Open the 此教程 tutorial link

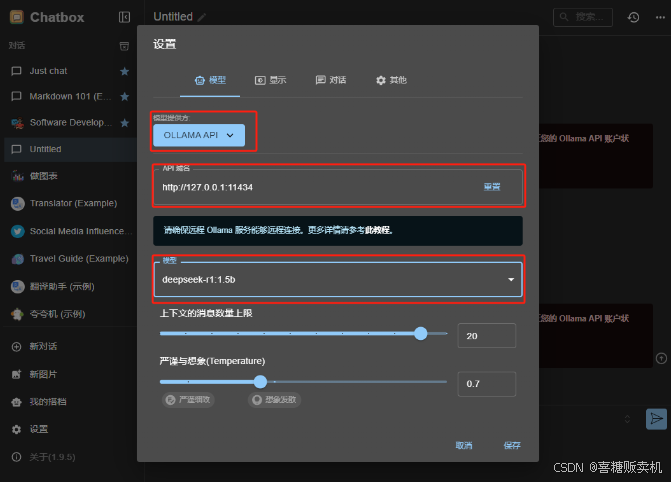coord(377,230)
